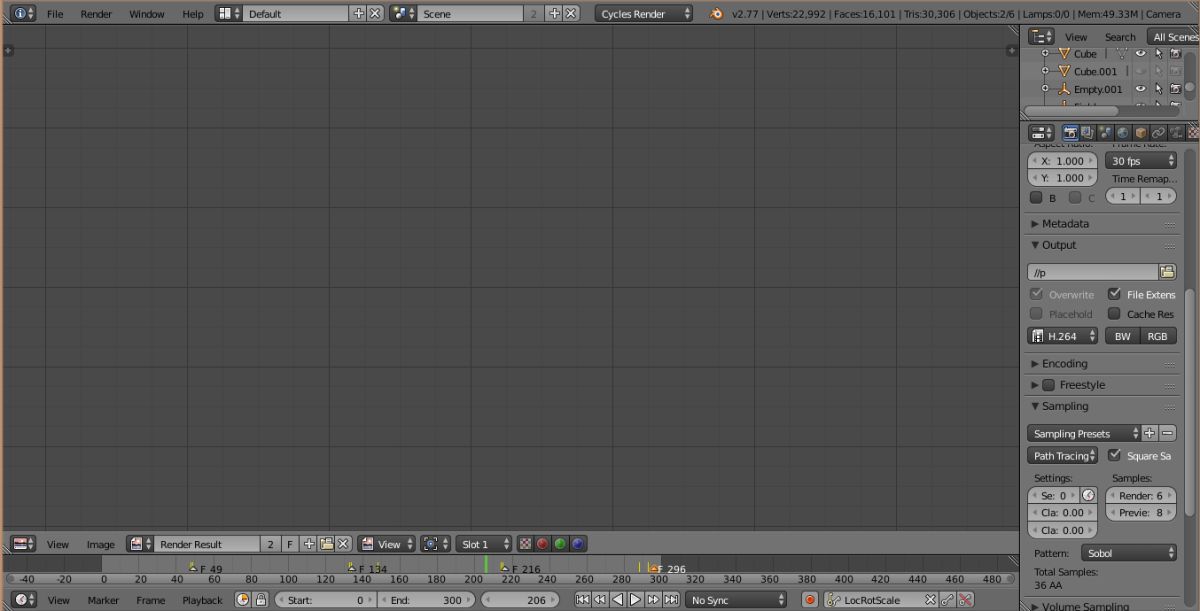1200x611 pixels.
Task: Open the Path Tracing integrator dropdown
Action: point(1063,455)
